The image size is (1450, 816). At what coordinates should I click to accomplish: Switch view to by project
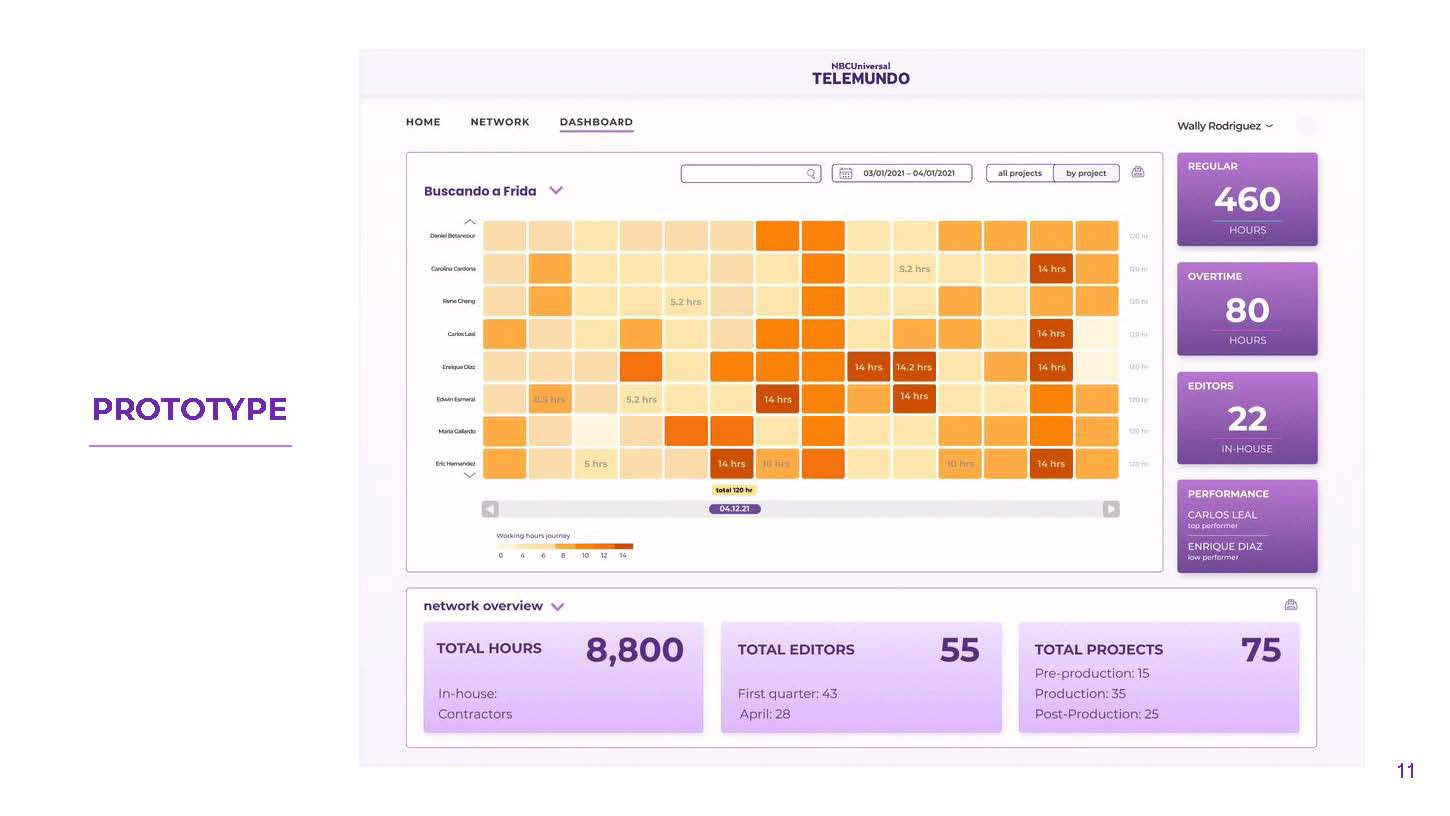tap(1086, 173)
